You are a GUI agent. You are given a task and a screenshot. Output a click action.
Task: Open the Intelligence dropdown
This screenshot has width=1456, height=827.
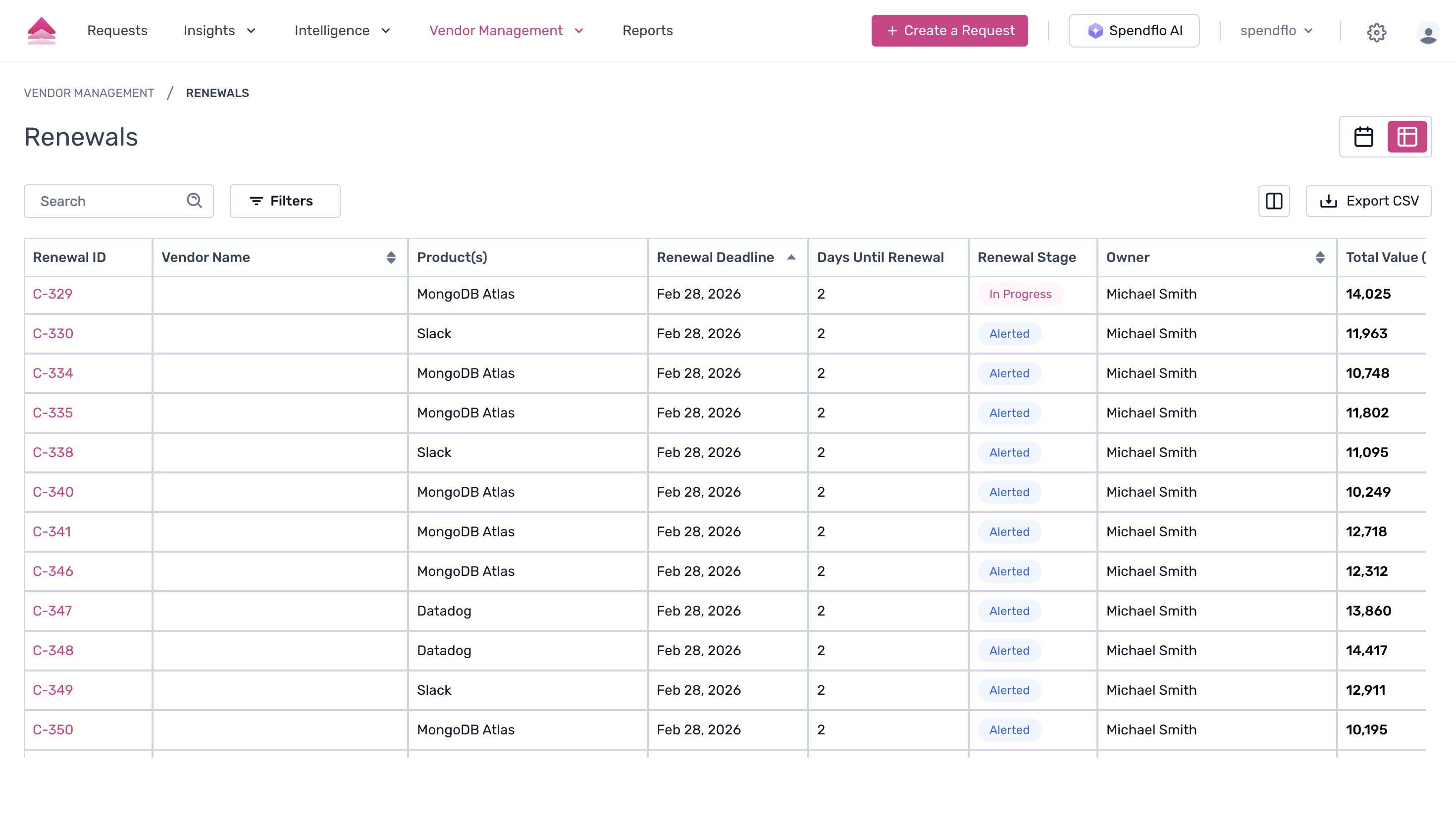(342, 30)
